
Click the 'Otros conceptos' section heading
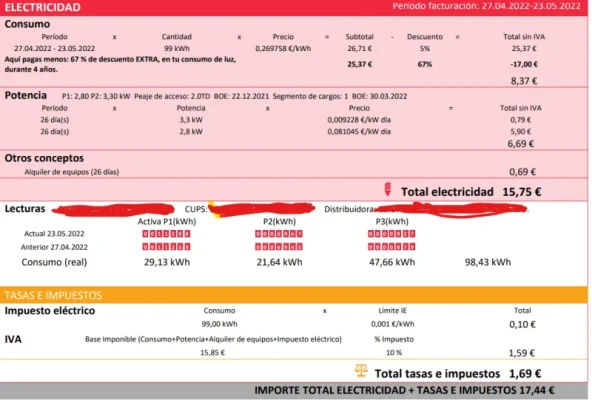pos(44,158)
